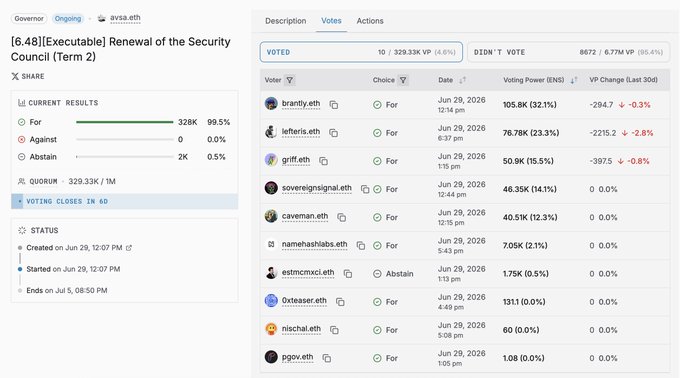Viewport: 680px width, 378px height.
Task: Open pgov.eth voter profile
Action: 298,357
